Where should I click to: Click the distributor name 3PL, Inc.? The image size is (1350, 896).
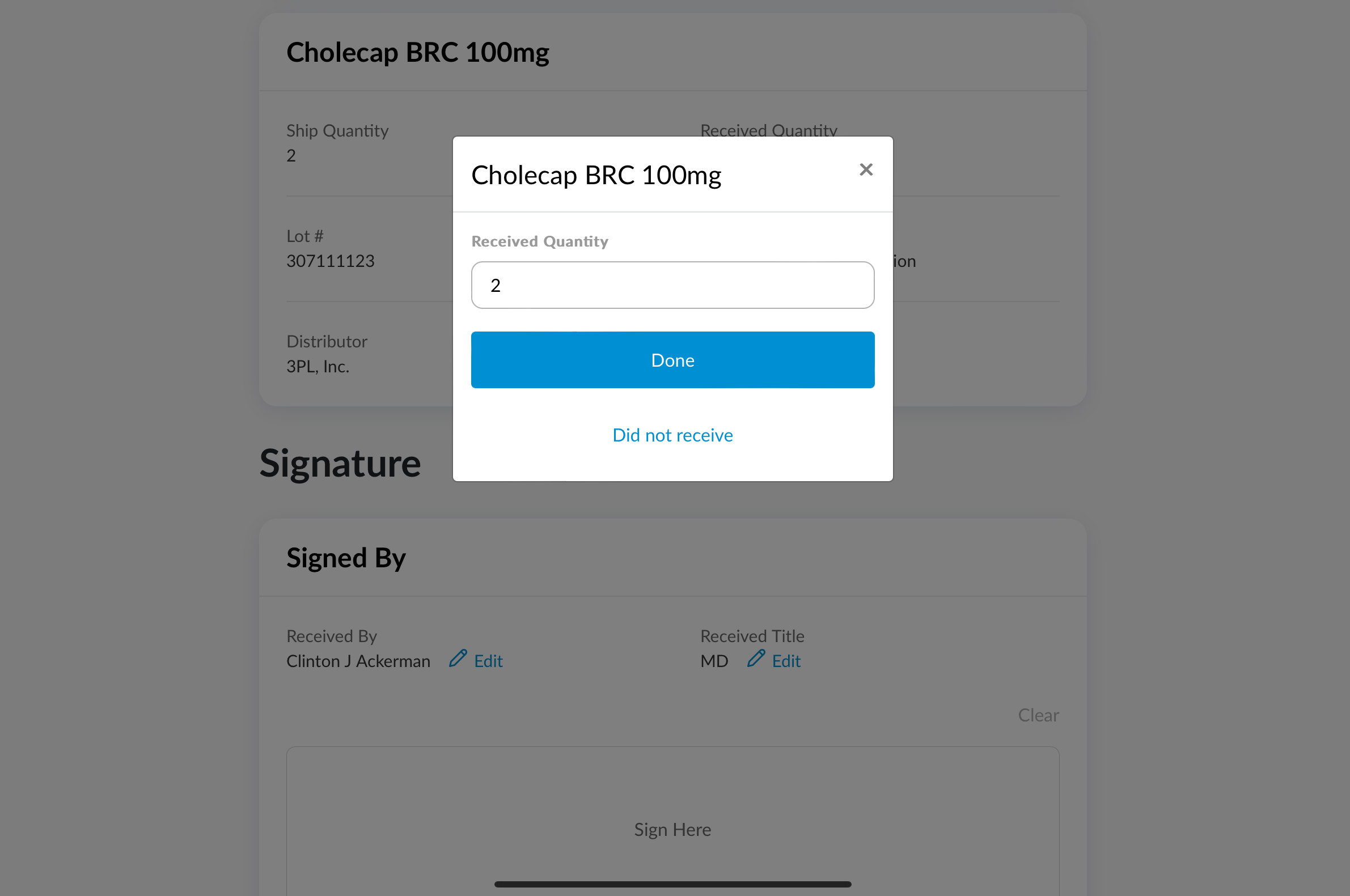pyautogui.click(x=317, y=366)
